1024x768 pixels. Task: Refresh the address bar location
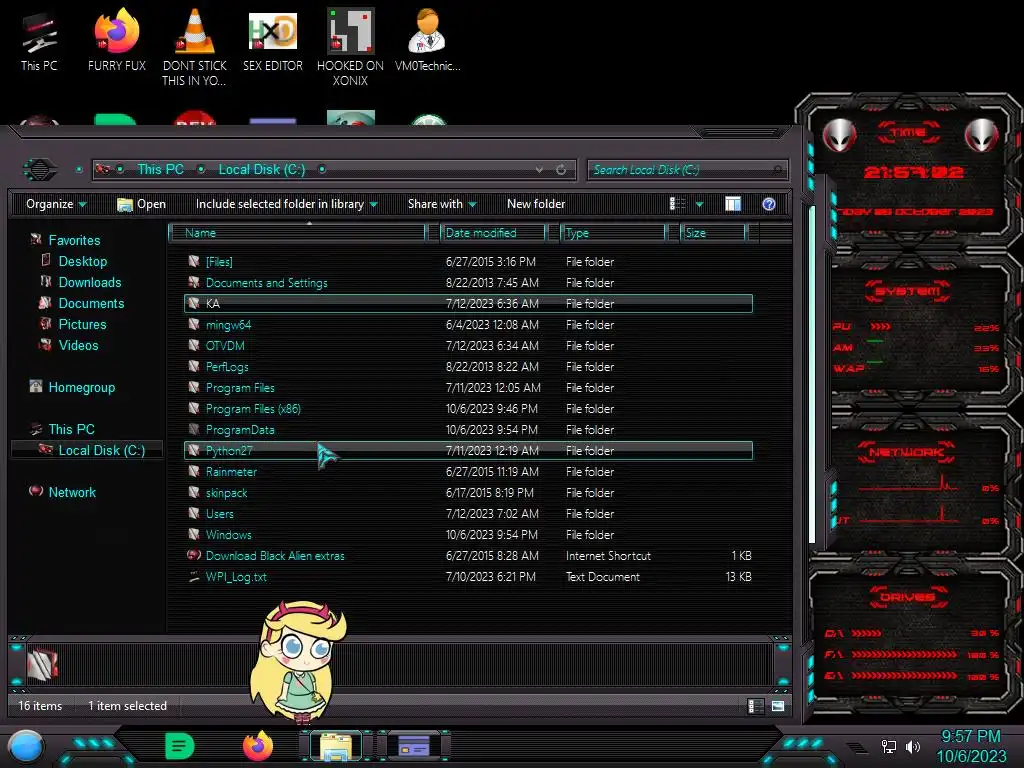pyautogui.click(x=561, y=170)
